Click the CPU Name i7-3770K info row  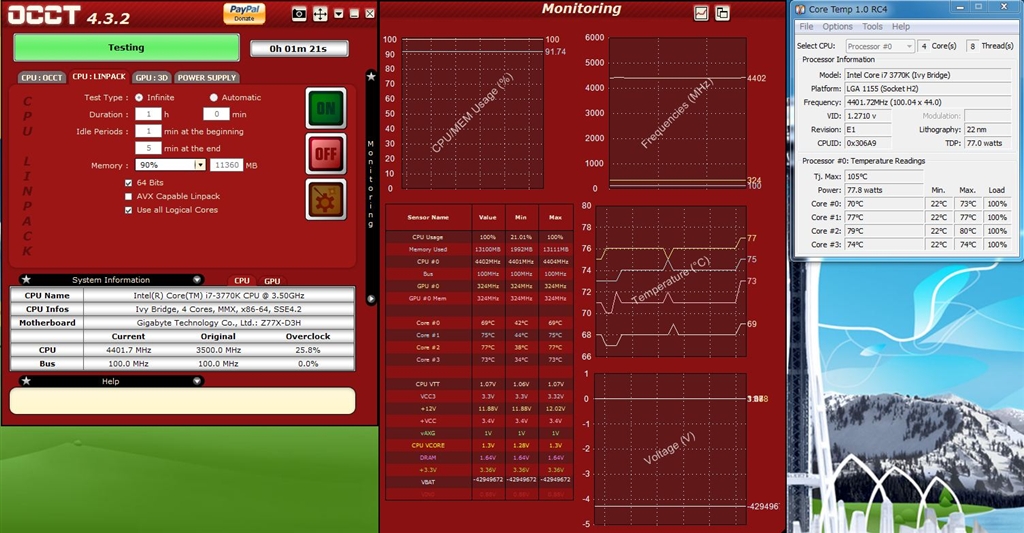182,295
